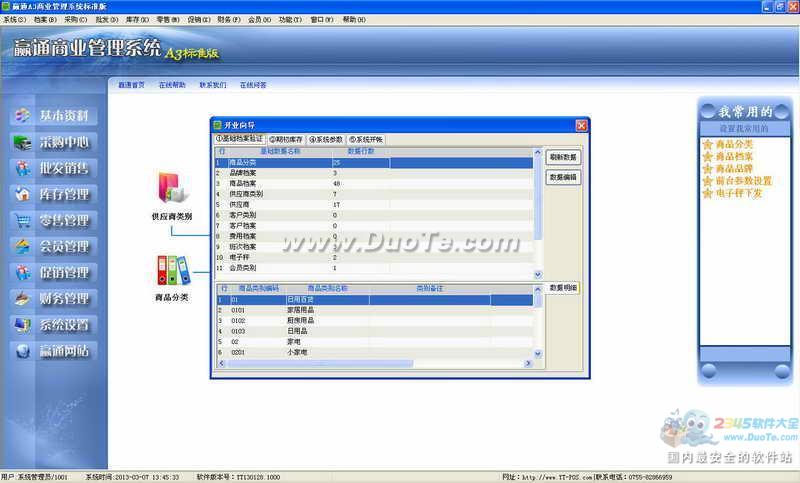
Task: Open the 促销管理 sidebar module
Action: coord(54,272)
